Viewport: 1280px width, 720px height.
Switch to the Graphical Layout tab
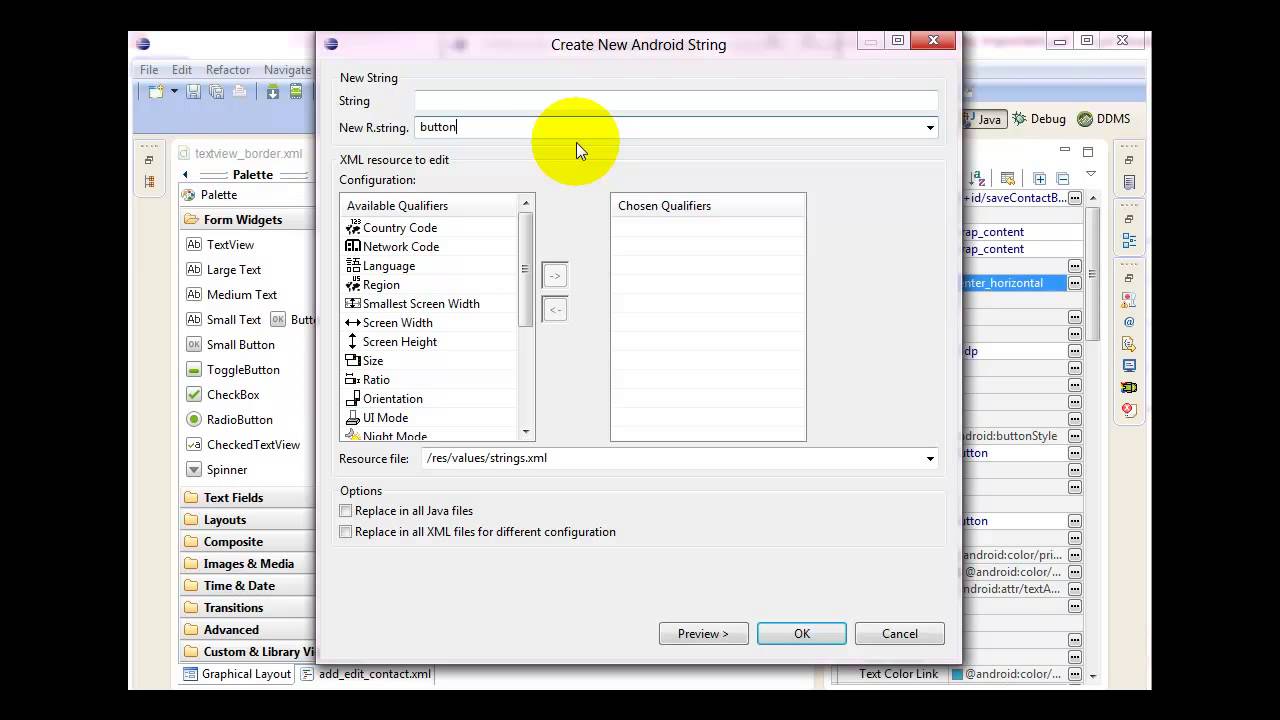(x=237, y=674)
